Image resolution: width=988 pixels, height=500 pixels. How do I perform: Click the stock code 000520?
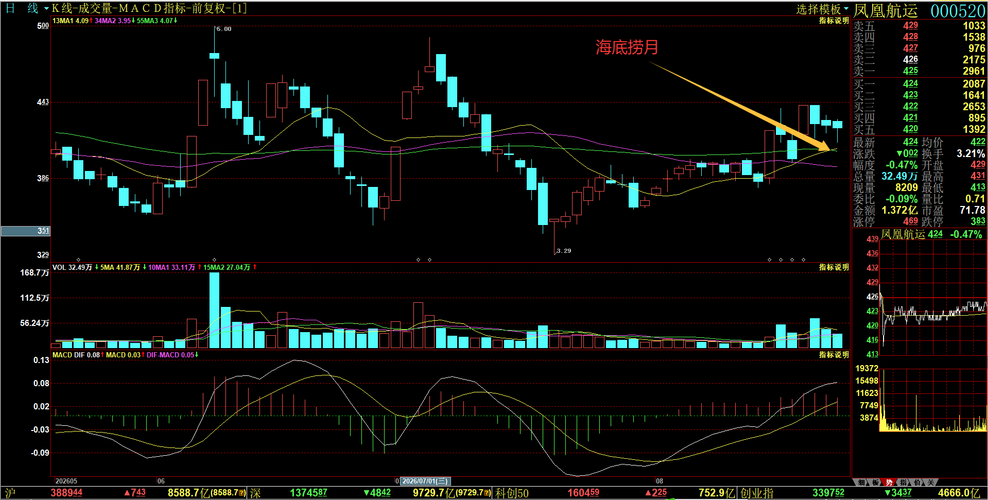point(958,10)
